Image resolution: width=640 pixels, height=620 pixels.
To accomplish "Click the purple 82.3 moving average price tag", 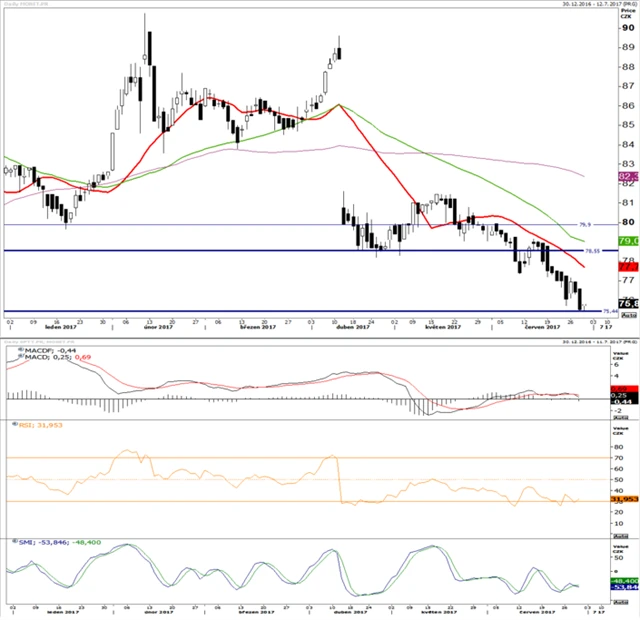I will point(629,176).
